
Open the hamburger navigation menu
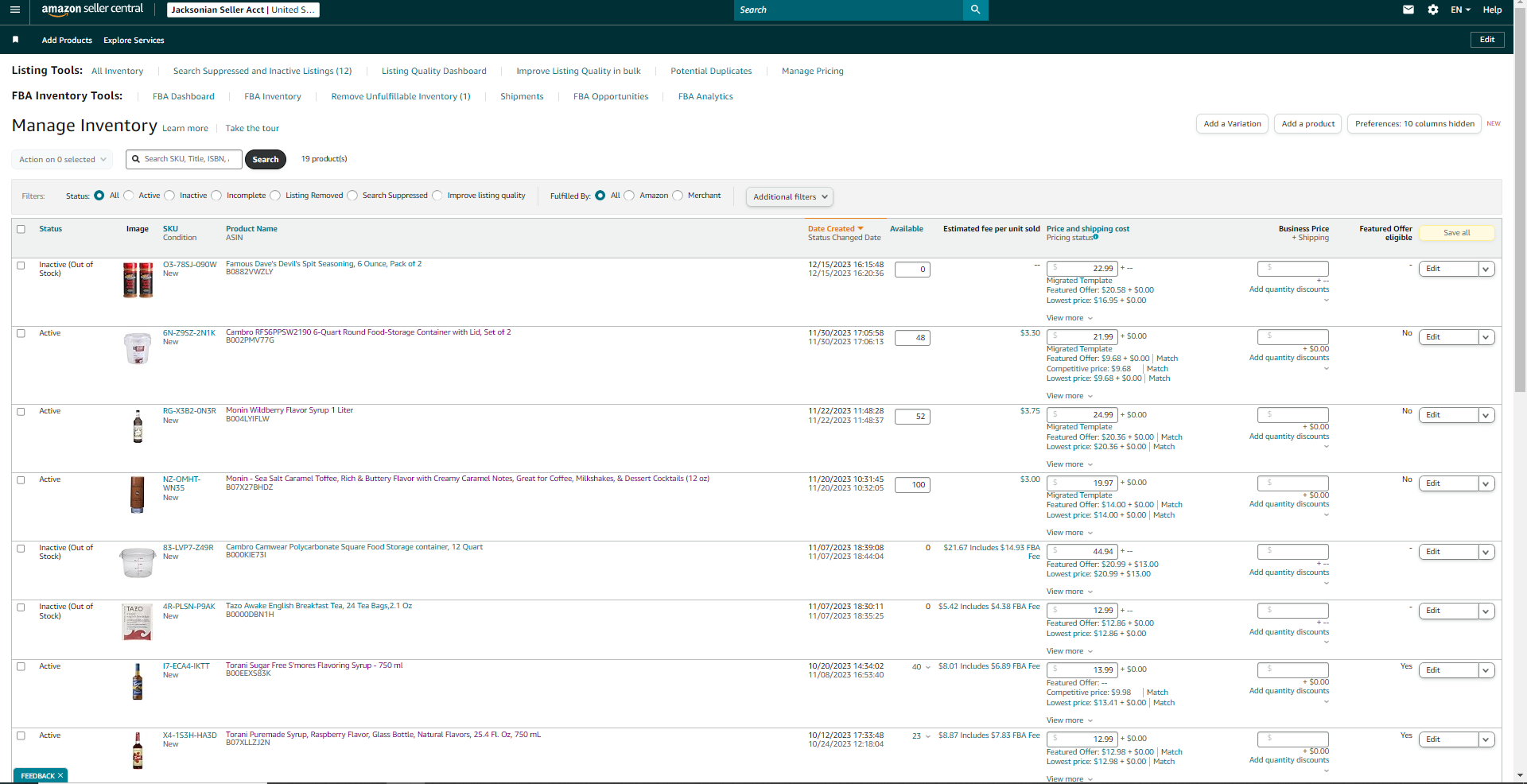pyautogui.click(x=15, y=10)
